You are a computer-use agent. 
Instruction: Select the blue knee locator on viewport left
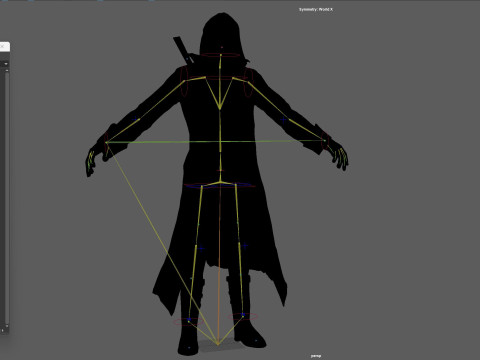click(x=200, y=248)
